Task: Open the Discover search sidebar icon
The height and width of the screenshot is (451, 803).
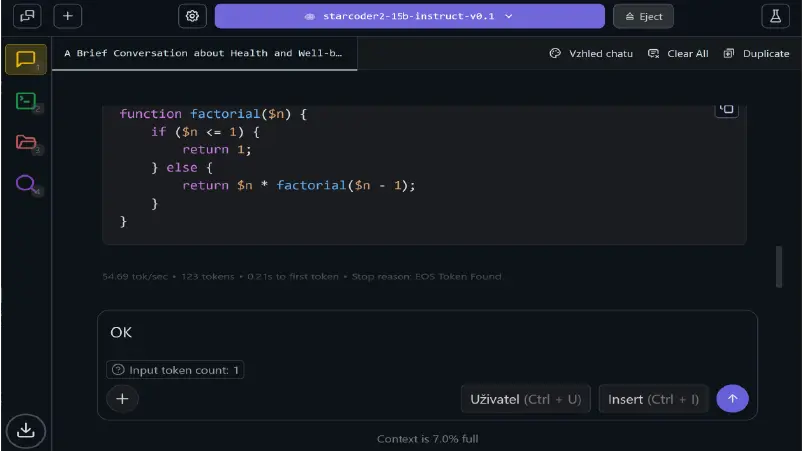Action: pos(26,183)
